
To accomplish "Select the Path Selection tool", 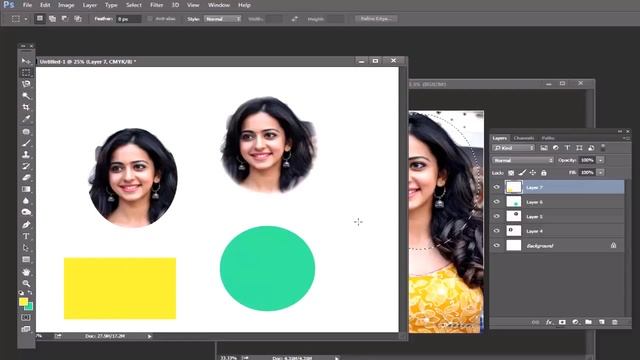I will tap(26, 248).
